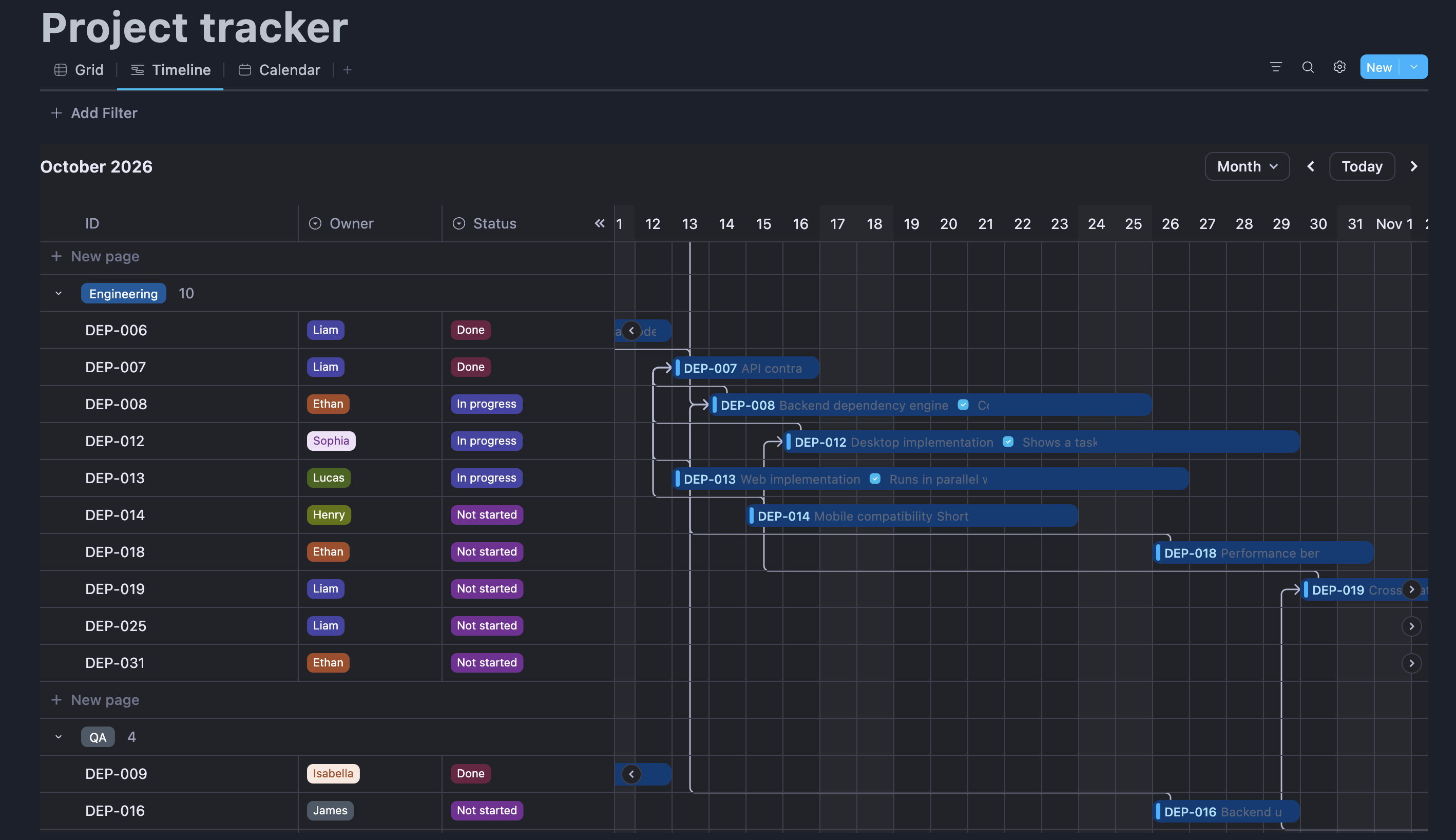Collapse the QA group
Viewport: 1456px width, 840px height.
[x=58, y=737]
